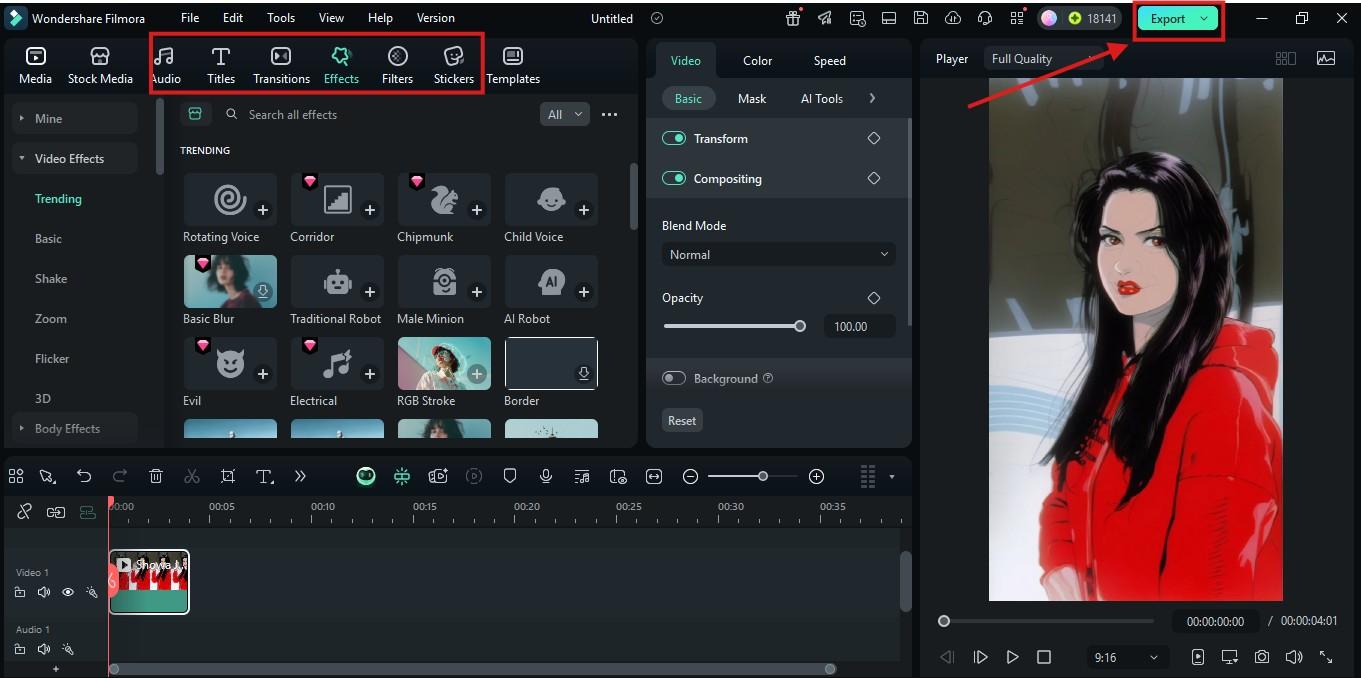The image size is (1361, 678).
Task: Click the opacity value field 100.00
Action: click(x=859, y=326)
